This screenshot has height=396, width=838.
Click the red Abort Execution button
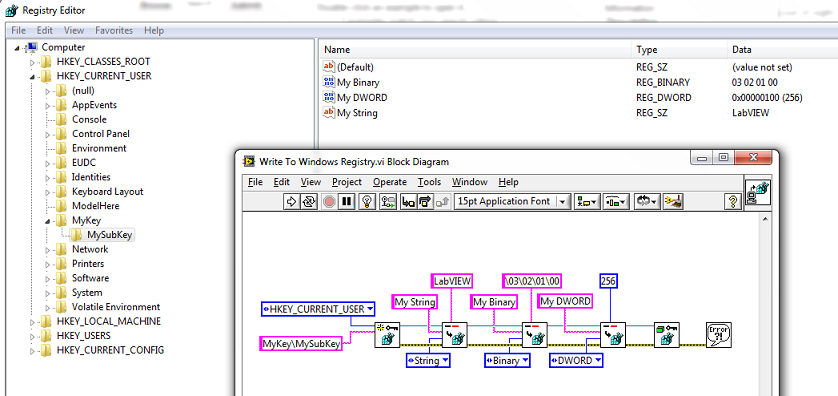point(329,201)
